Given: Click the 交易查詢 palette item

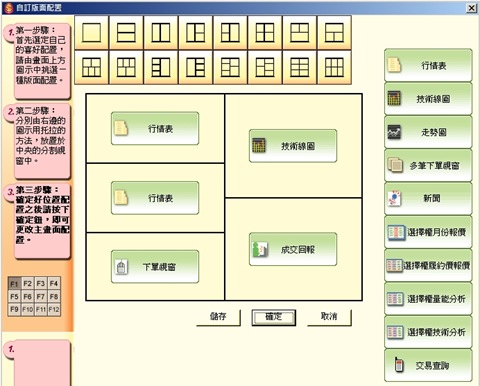Looking at the screenshot, I should pos(428,365).
